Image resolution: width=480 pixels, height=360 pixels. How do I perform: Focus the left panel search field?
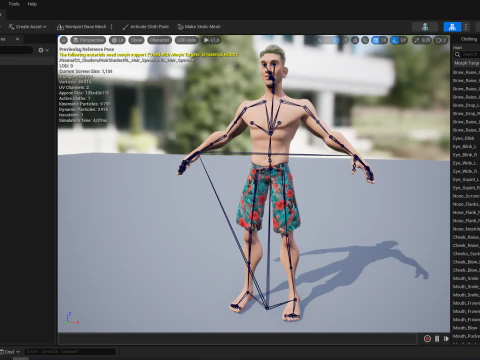pos(16,50)
